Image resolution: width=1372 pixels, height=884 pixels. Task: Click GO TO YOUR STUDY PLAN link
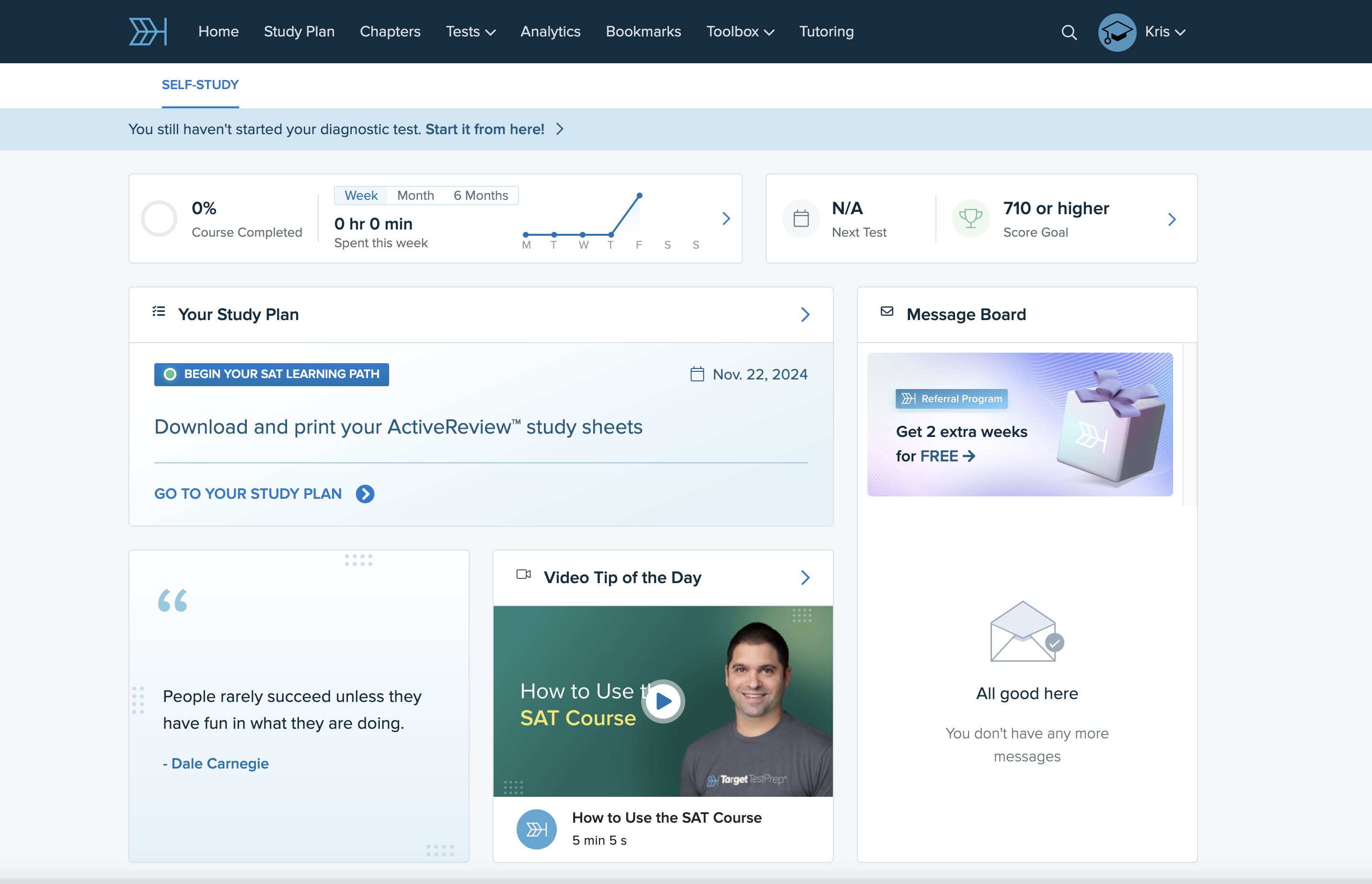(248, 494)
